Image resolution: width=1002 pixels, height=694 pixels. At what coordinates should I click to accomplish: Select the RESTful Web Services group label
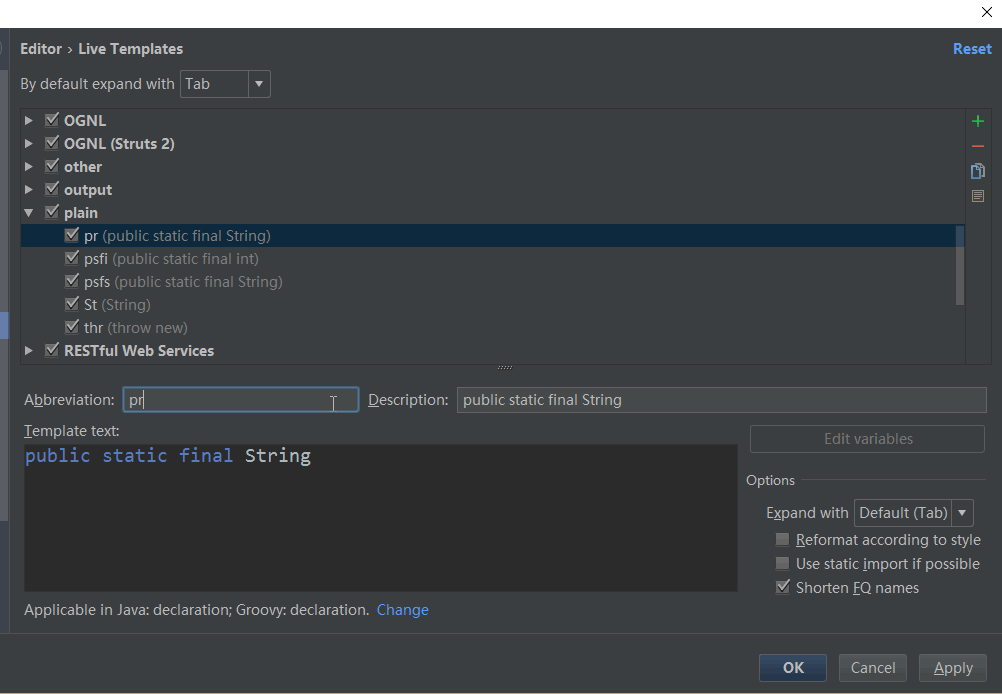139,351
